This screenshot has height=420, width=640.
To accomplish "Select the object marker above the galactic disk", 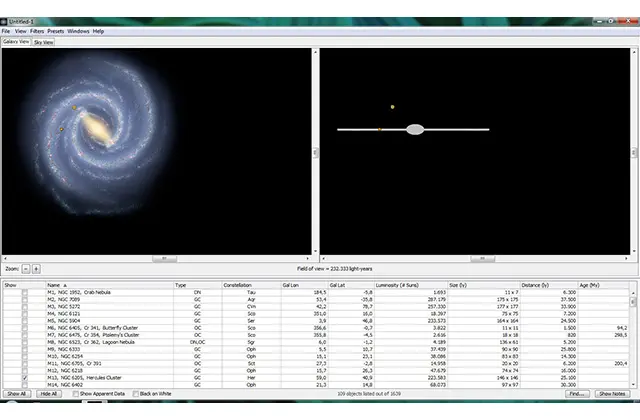I will 393,107.
